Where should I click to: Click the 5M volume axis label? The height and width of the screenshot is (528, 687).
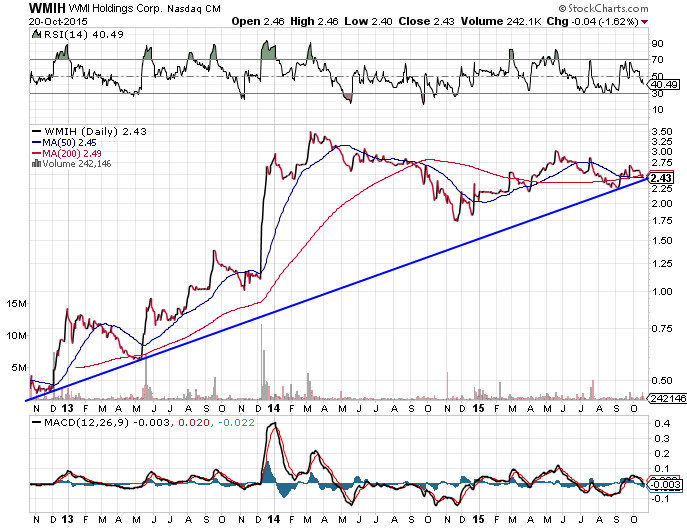coord(19,367)
